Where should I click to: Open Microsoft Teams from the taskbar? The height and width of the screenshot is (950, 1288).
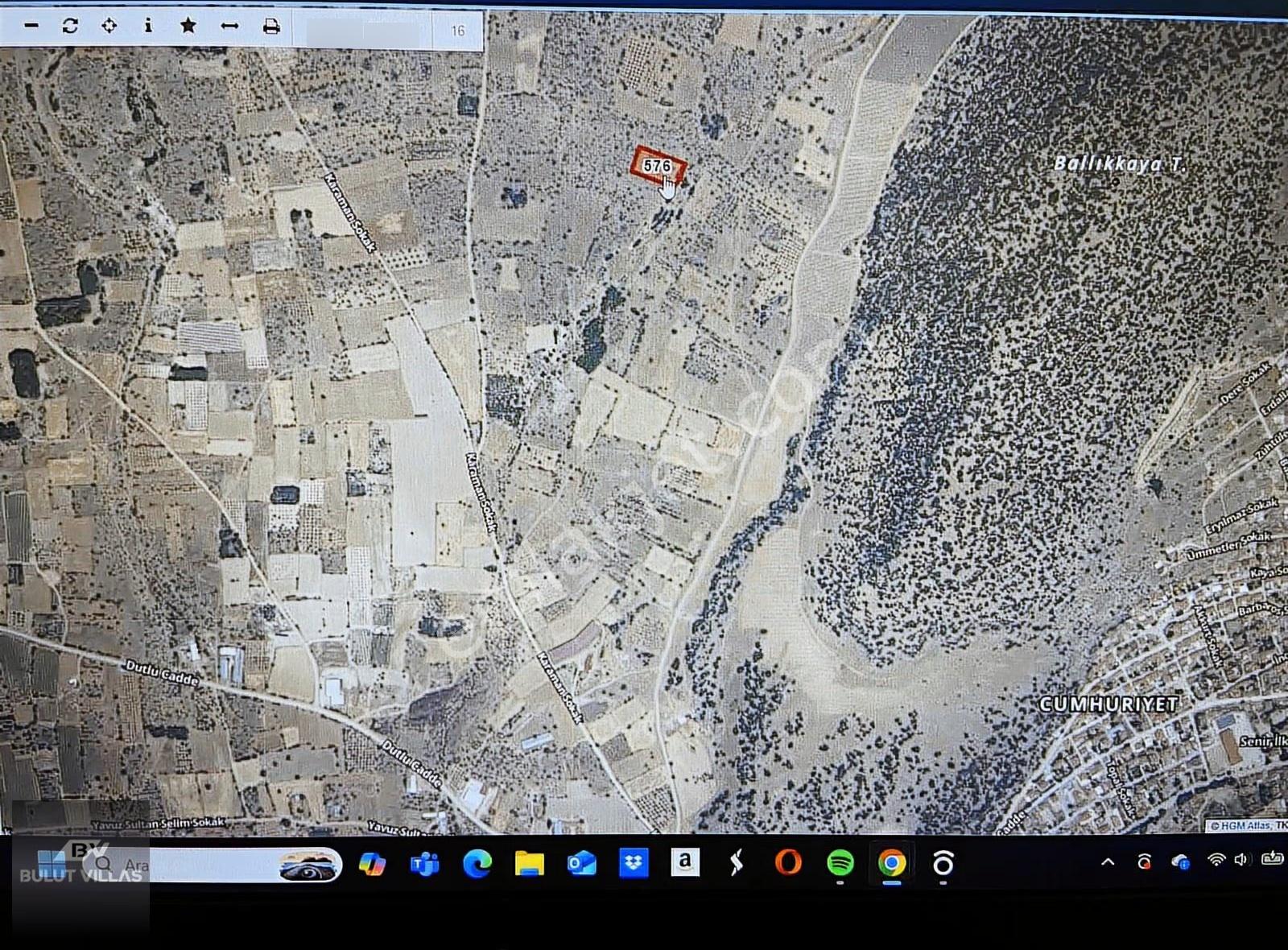[424, 864]
